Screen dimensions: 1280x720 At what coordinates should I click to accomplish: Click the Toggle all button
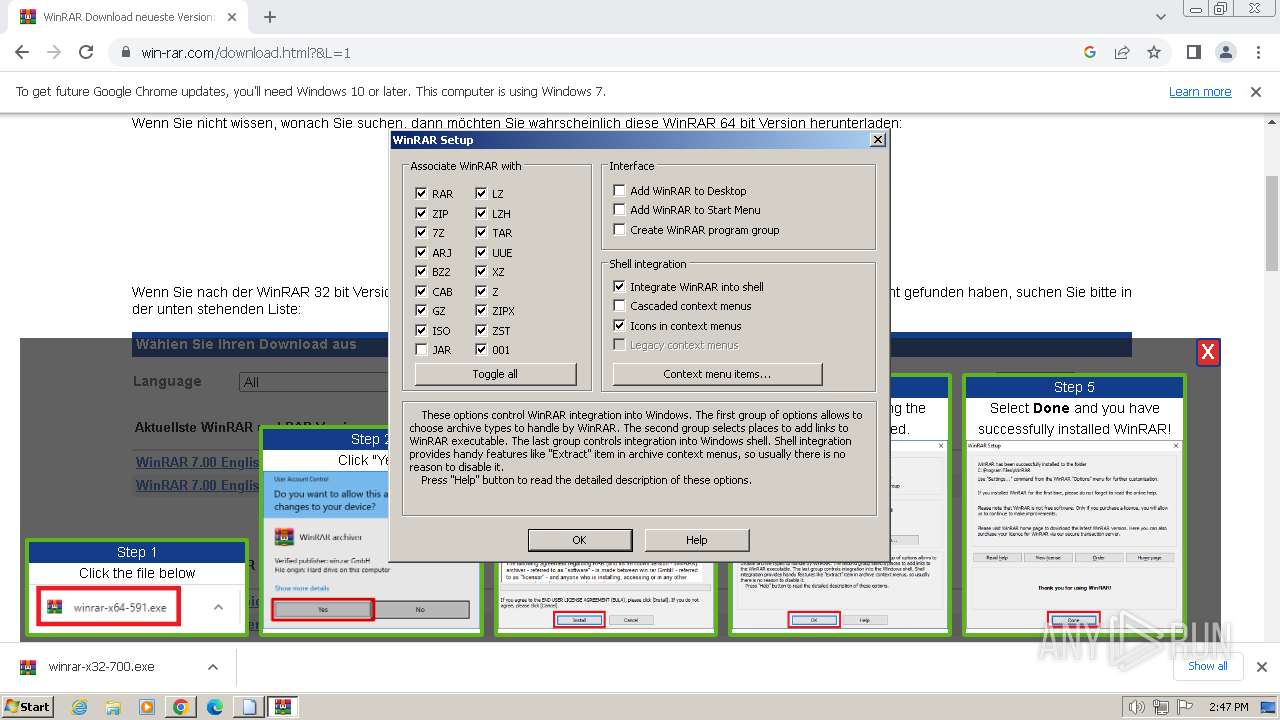pos(496,374)
